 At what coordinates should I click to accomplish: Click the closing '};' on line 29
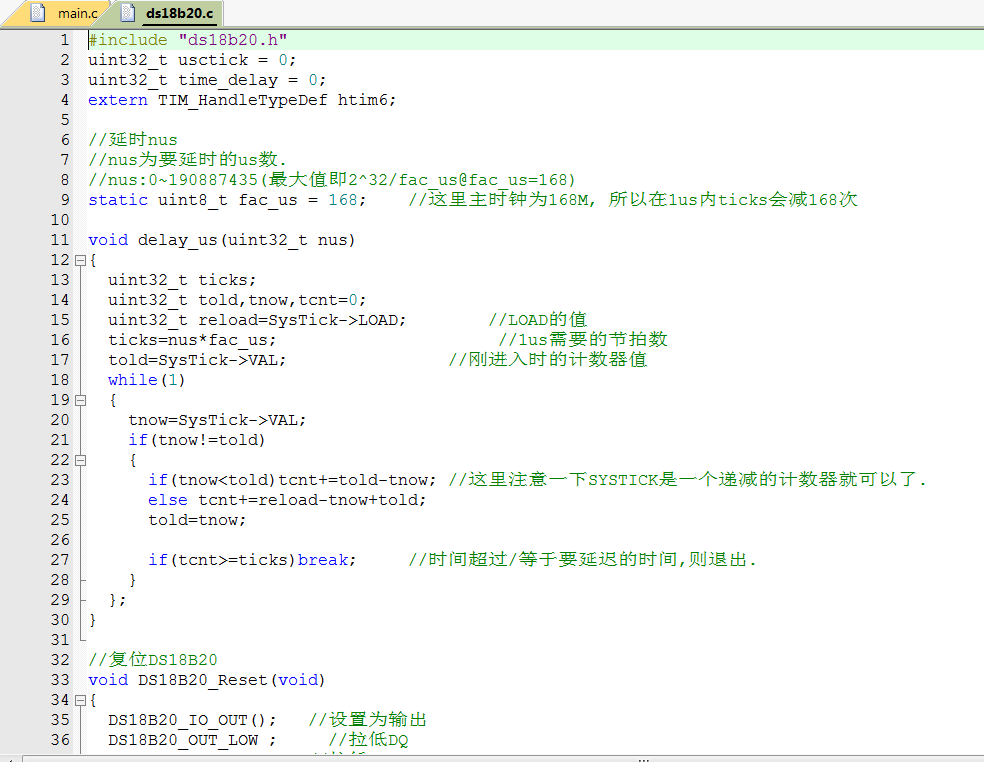tap(117, 600)
